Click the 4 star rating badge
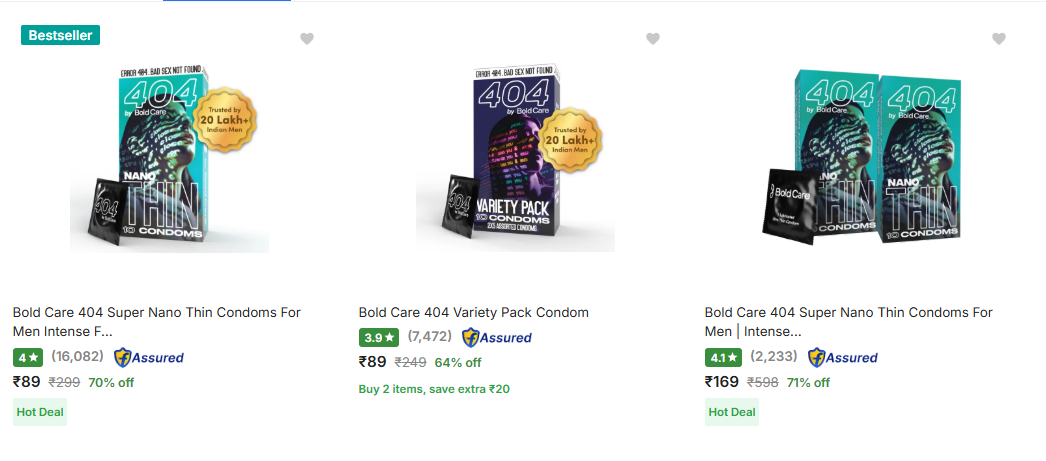 pyautogui.click(x=27, y=357)
